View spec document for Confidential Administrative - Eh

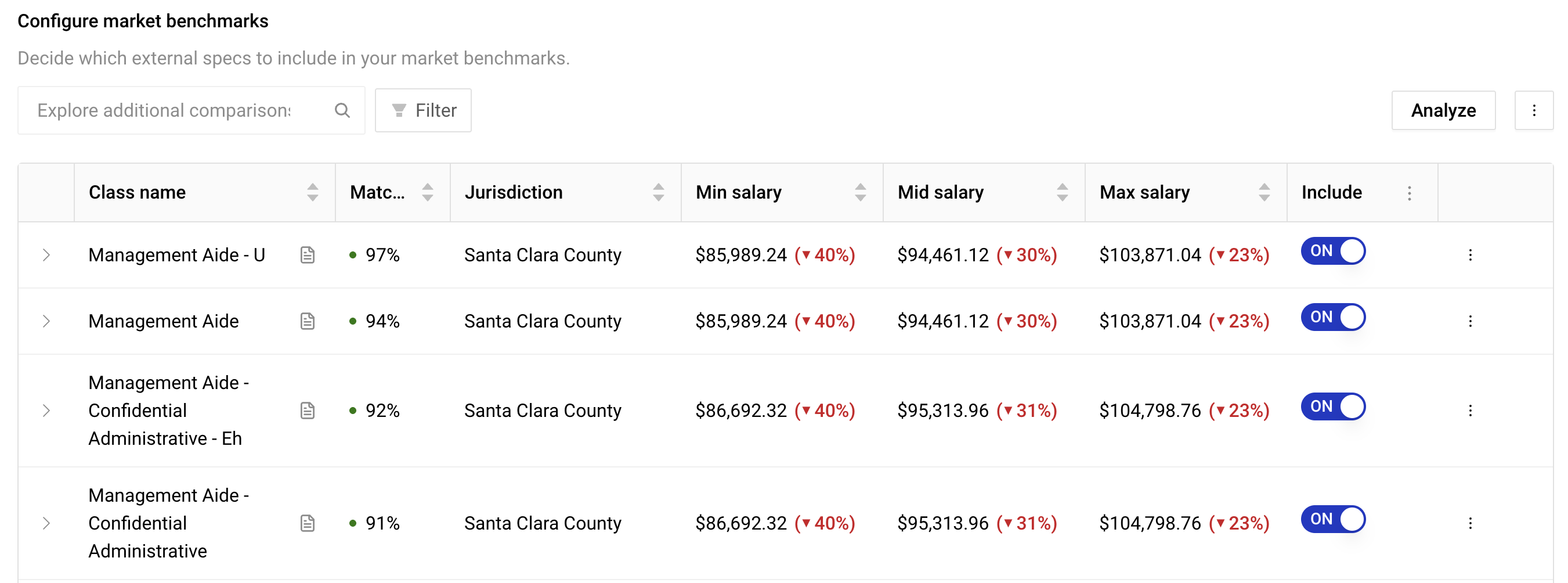point(308,411)
